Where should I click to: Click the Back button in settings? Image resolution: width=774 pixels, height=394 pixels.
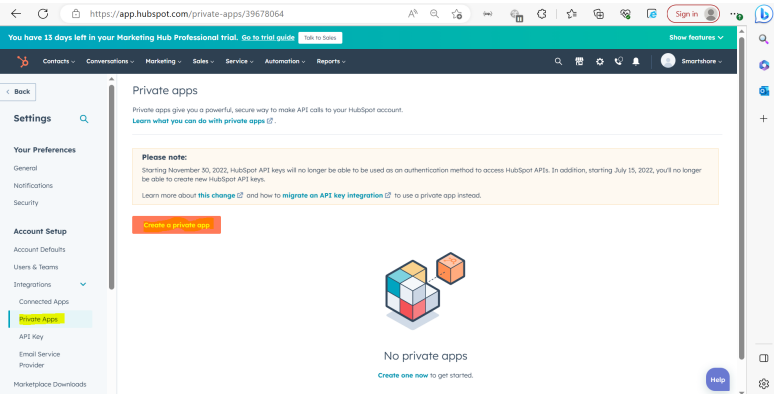tap(18, 92)
